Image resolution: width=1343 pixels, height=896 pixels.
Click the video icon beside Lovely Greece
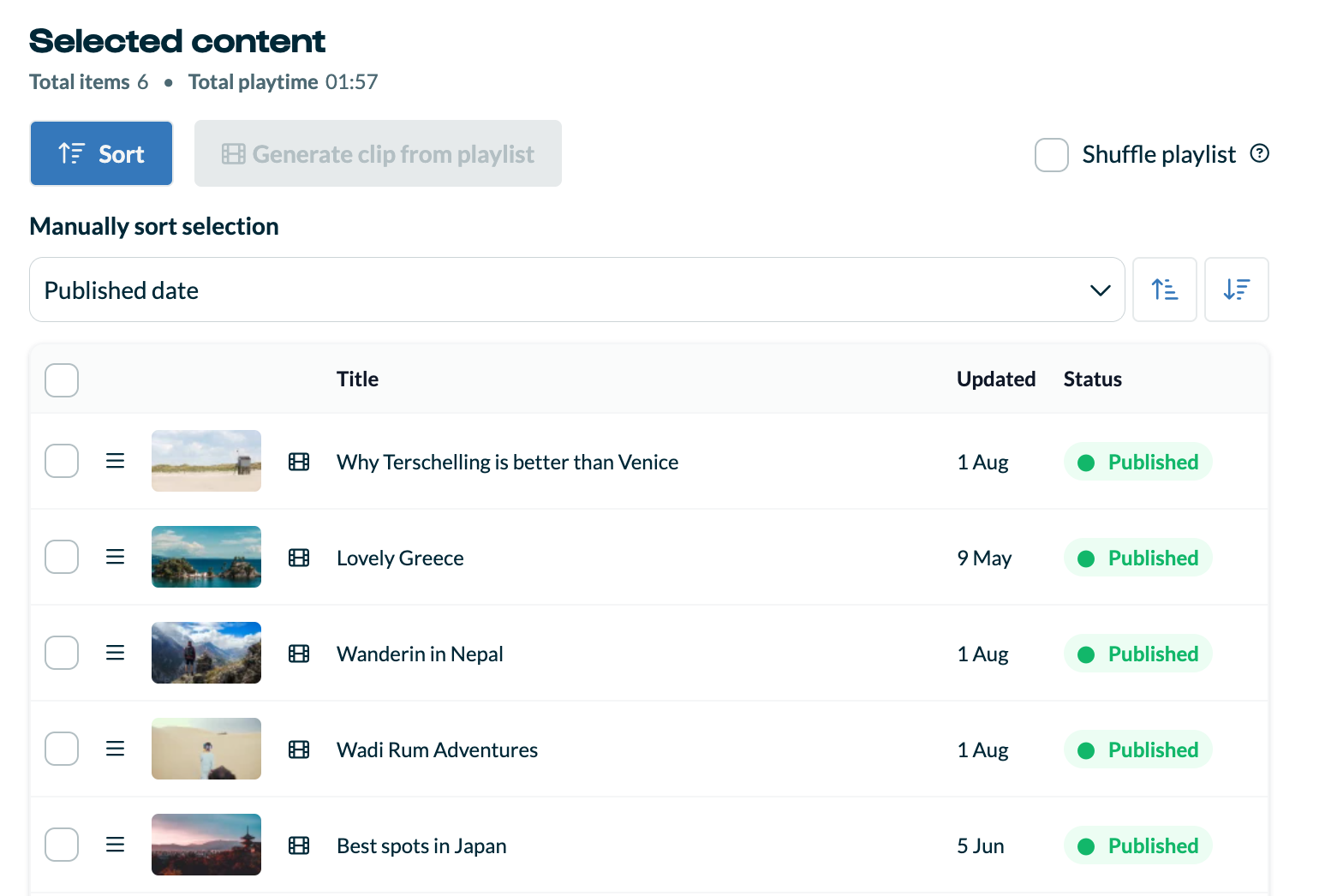pyautogui.click(x=299, y=558)
